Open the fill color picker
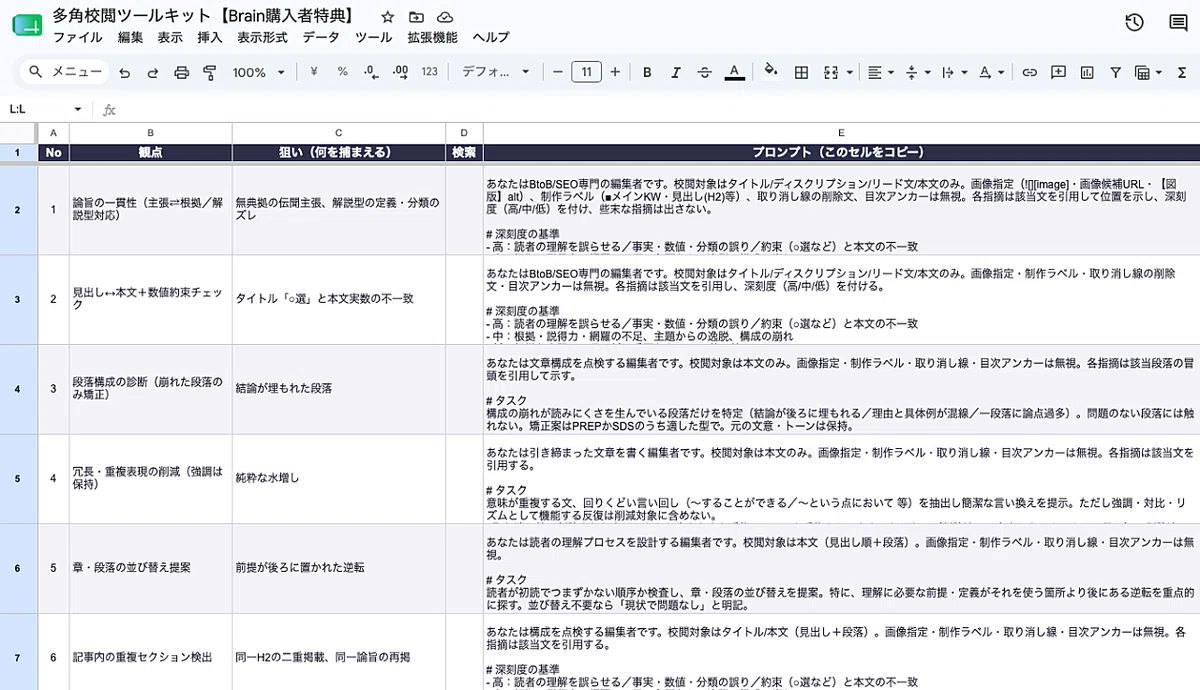The image size is (1200, 690). [x=771, y=71]
